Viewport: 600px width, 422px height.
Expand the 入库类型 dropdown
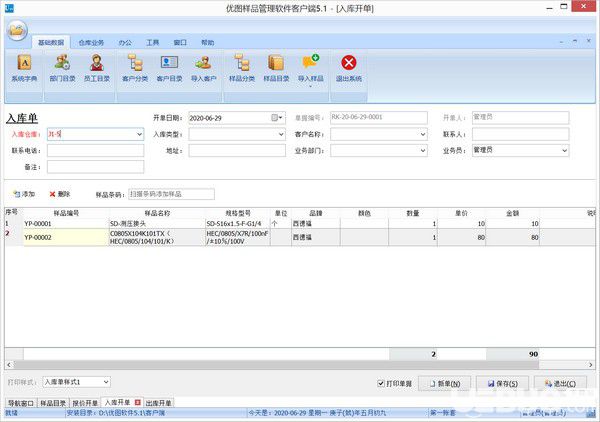coord(281,134)
